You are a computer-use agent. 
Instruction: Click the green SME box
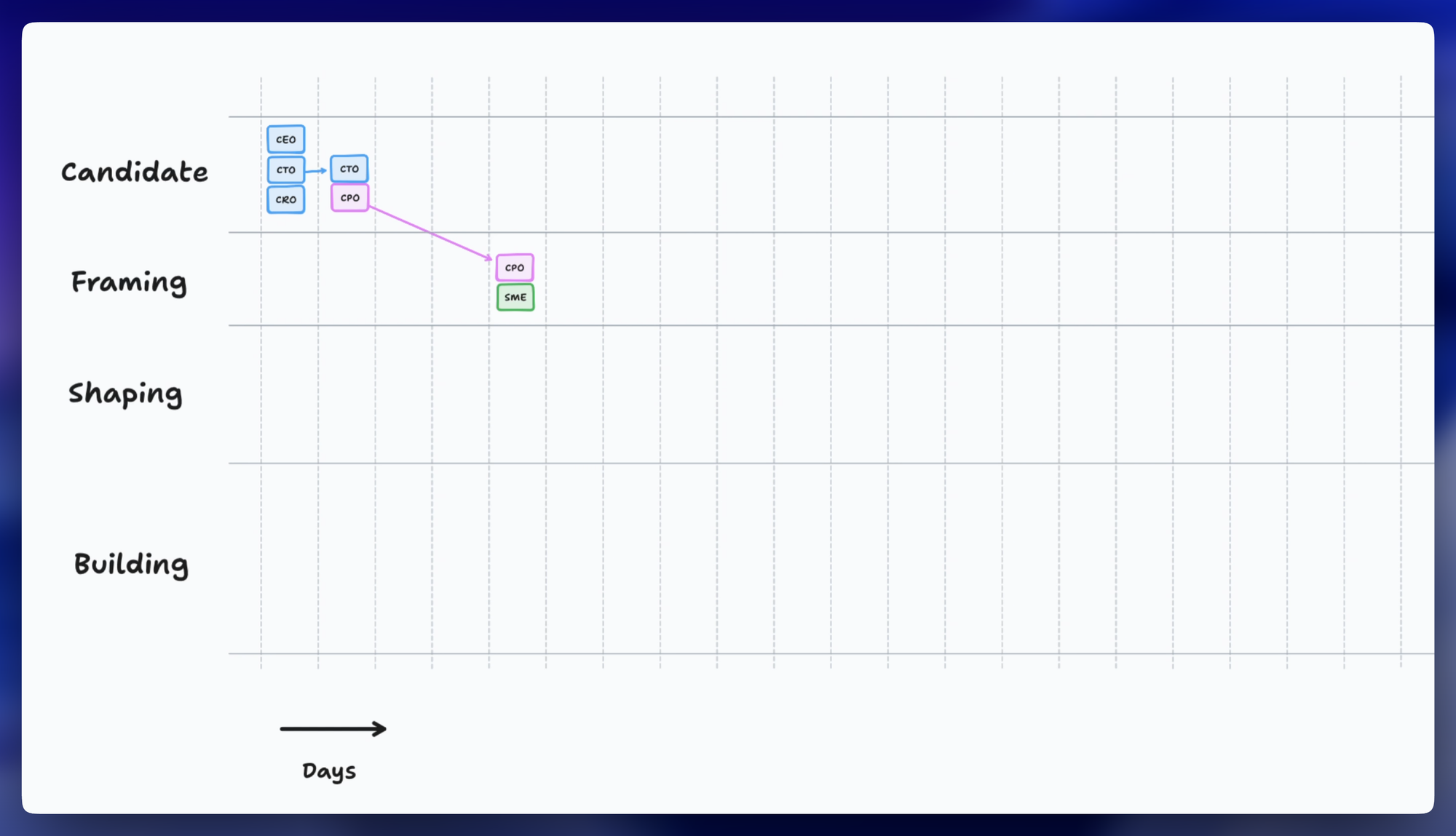click(515, 298)
